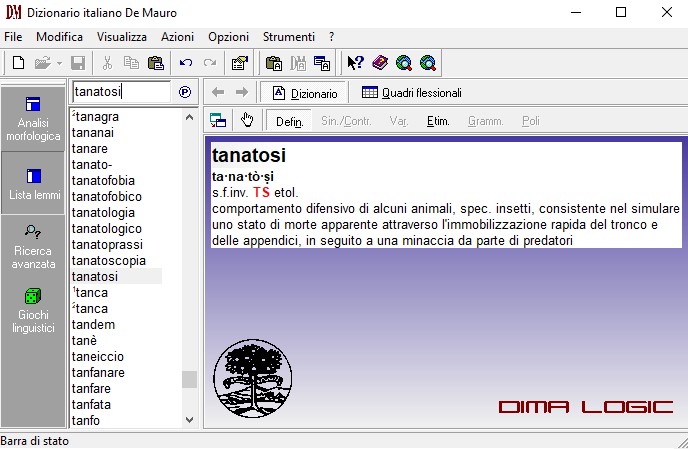
Task: Click the word list scroll-down arrow
Action: tap(189, 420)
